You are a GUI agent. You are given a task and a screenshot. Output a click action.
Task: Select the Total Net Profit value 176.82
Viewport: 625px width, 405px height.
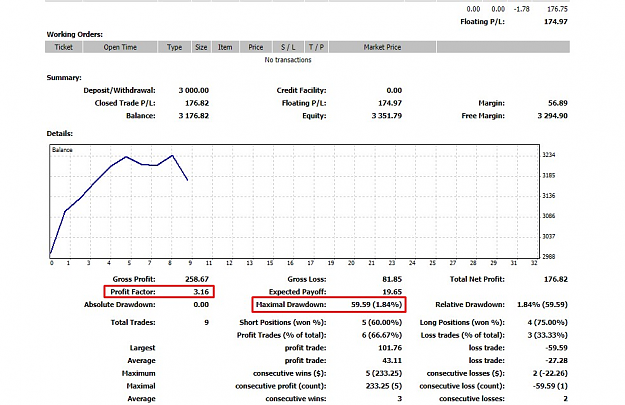(556, 279)
